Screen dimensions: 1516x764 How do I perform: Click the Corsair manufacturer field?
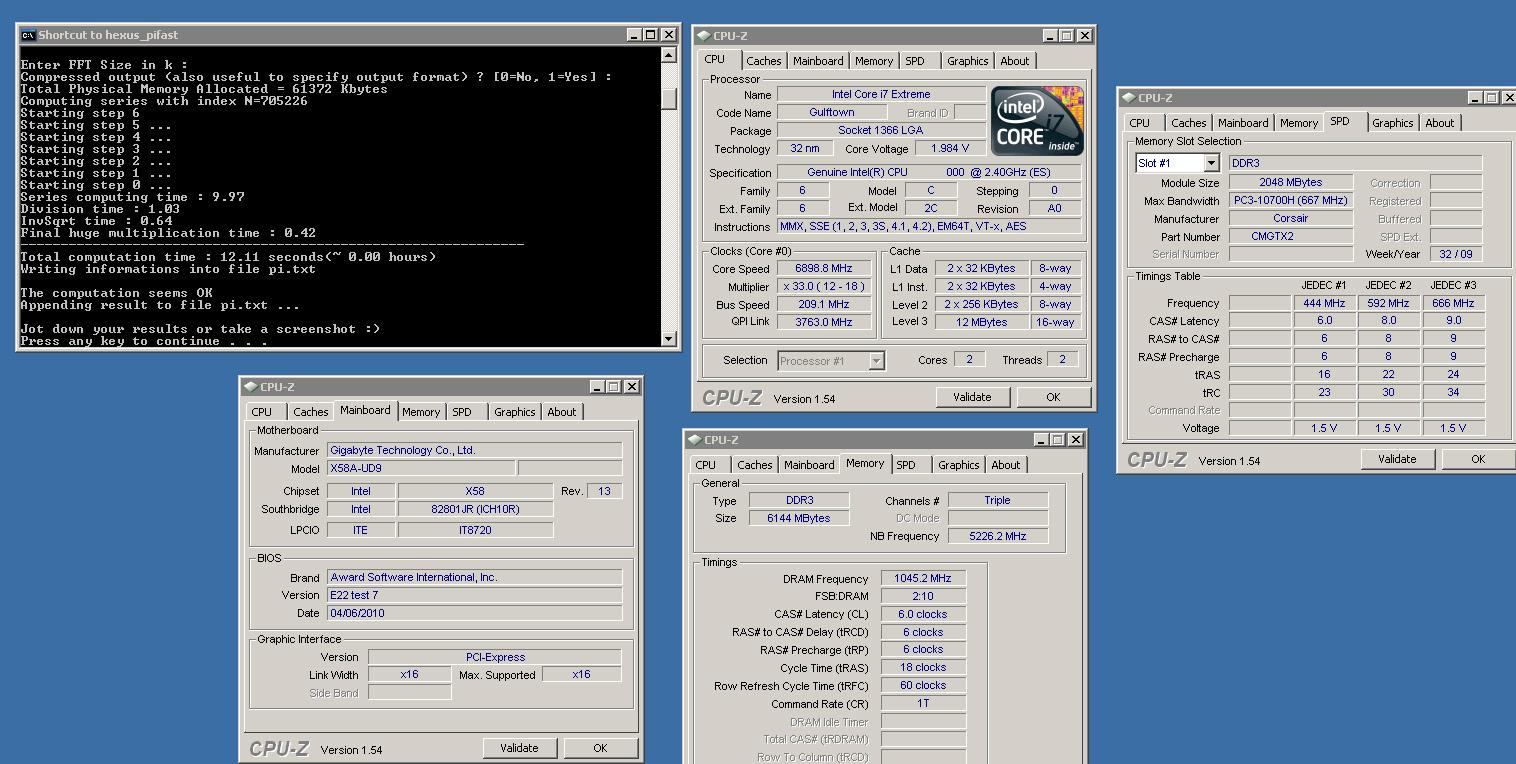click(1291, 218)
